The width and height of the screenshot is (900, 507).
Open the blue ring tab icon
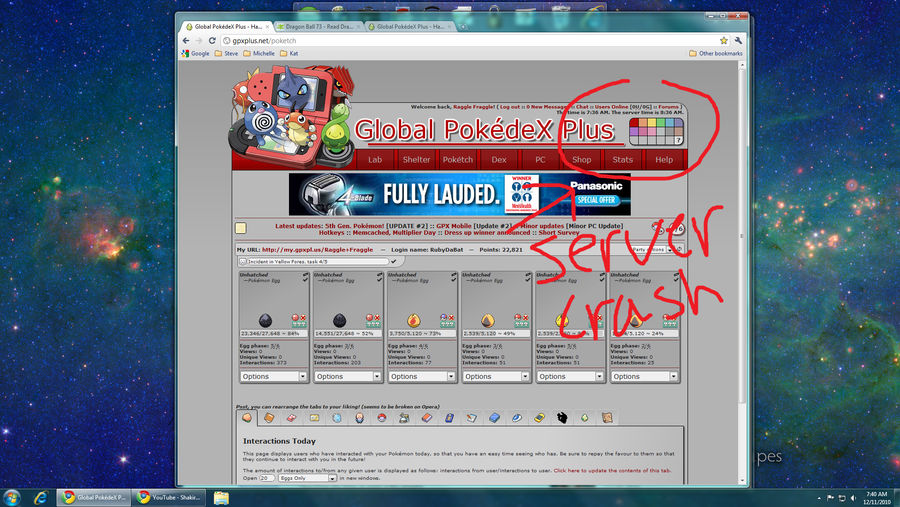tap(517, 418)
